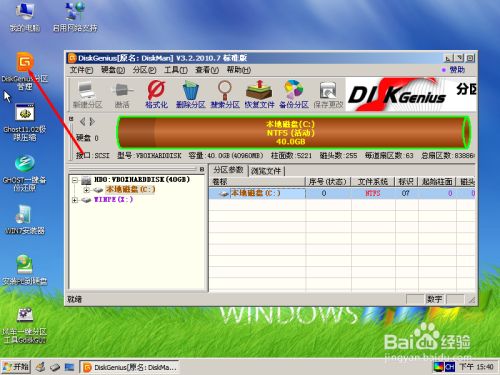This screenshot has width=500, height=375.
Task: Go to previous disk with left arrow
Action: (x=82, y=122)
